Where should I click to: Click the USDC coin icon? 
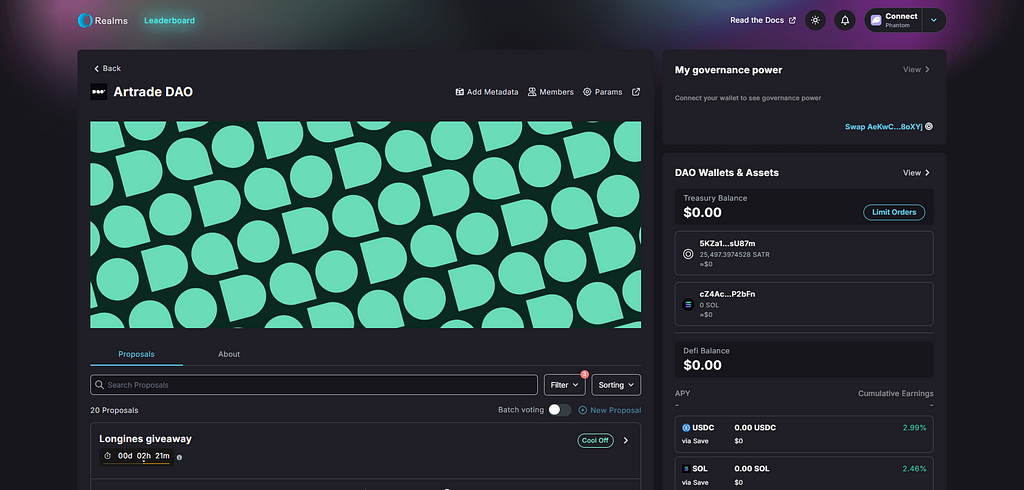[686, 428]
